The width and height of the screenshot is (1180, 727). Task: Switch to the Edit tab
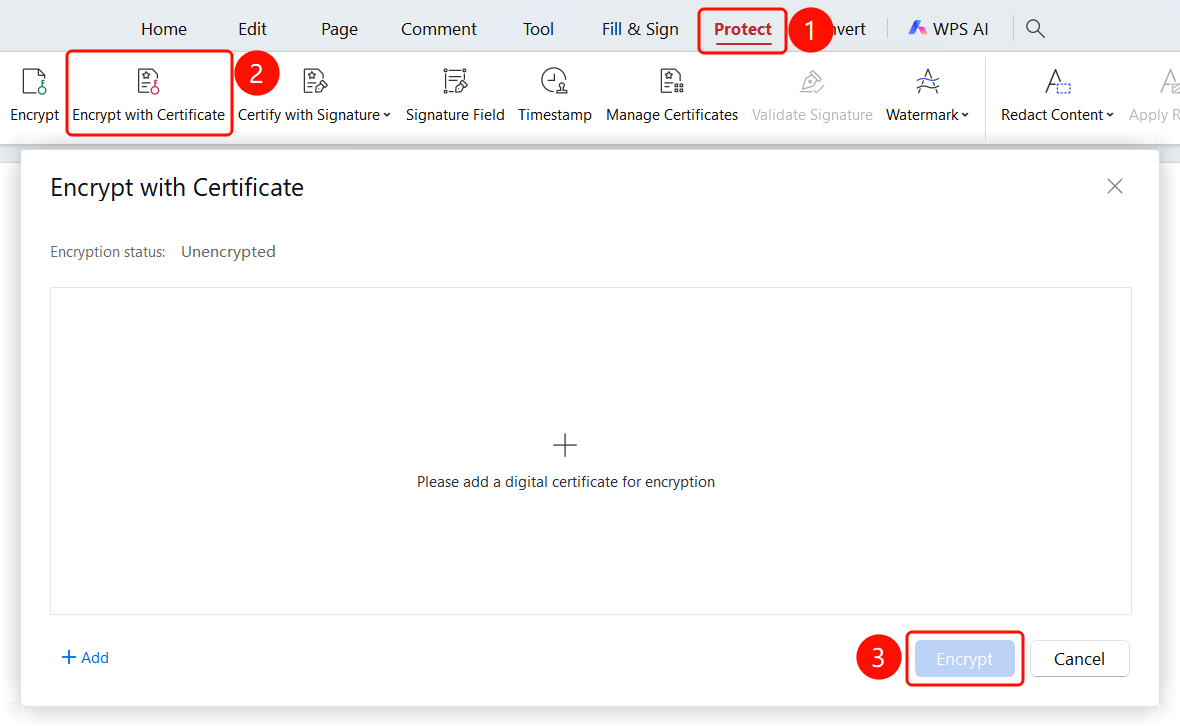coord(252,29)
